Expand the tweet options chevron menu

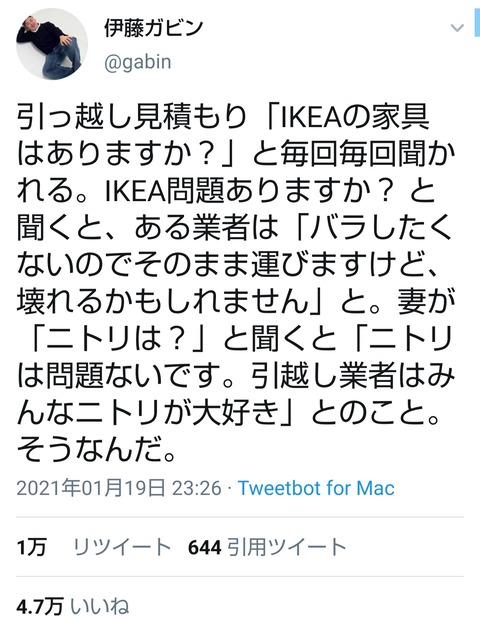[457, 28]
